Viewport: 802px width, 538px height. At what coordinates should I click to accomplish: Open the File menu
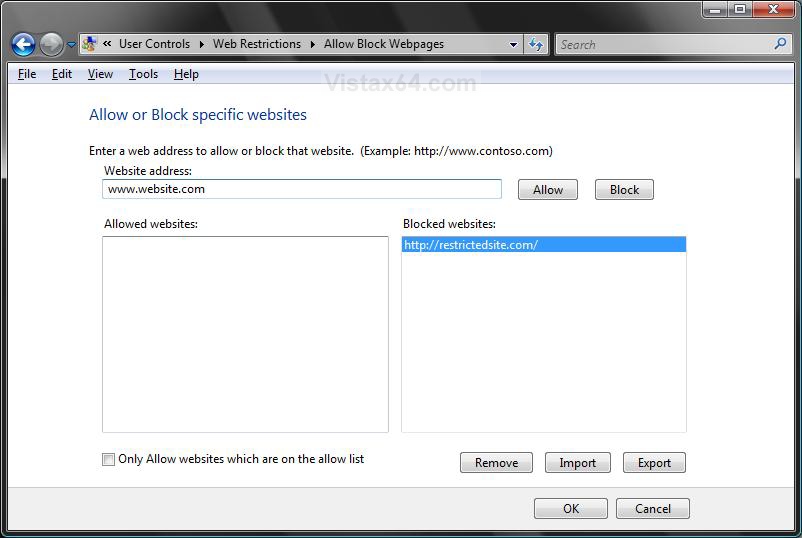click(x=27, y=74)
